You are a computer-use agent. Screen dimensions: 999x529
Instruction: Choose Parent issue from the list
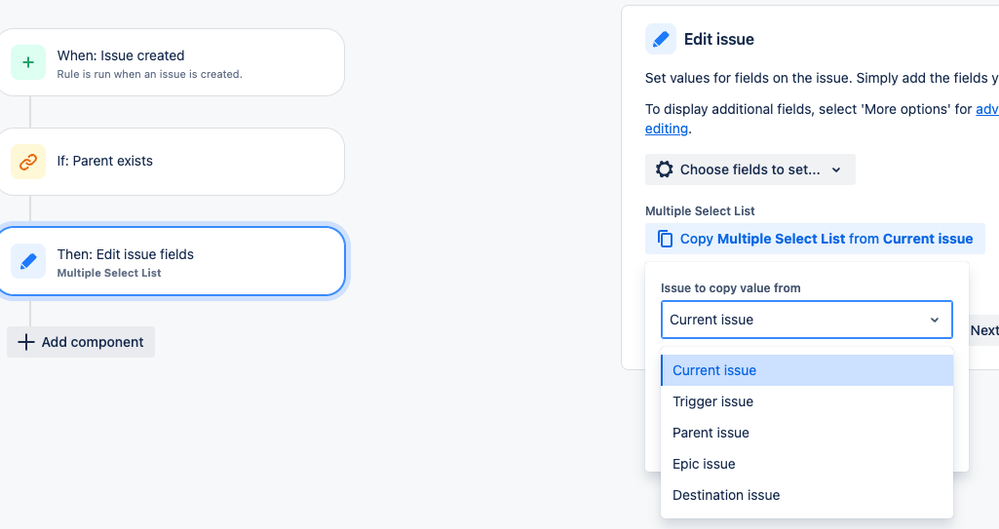(x=807, y=433)
